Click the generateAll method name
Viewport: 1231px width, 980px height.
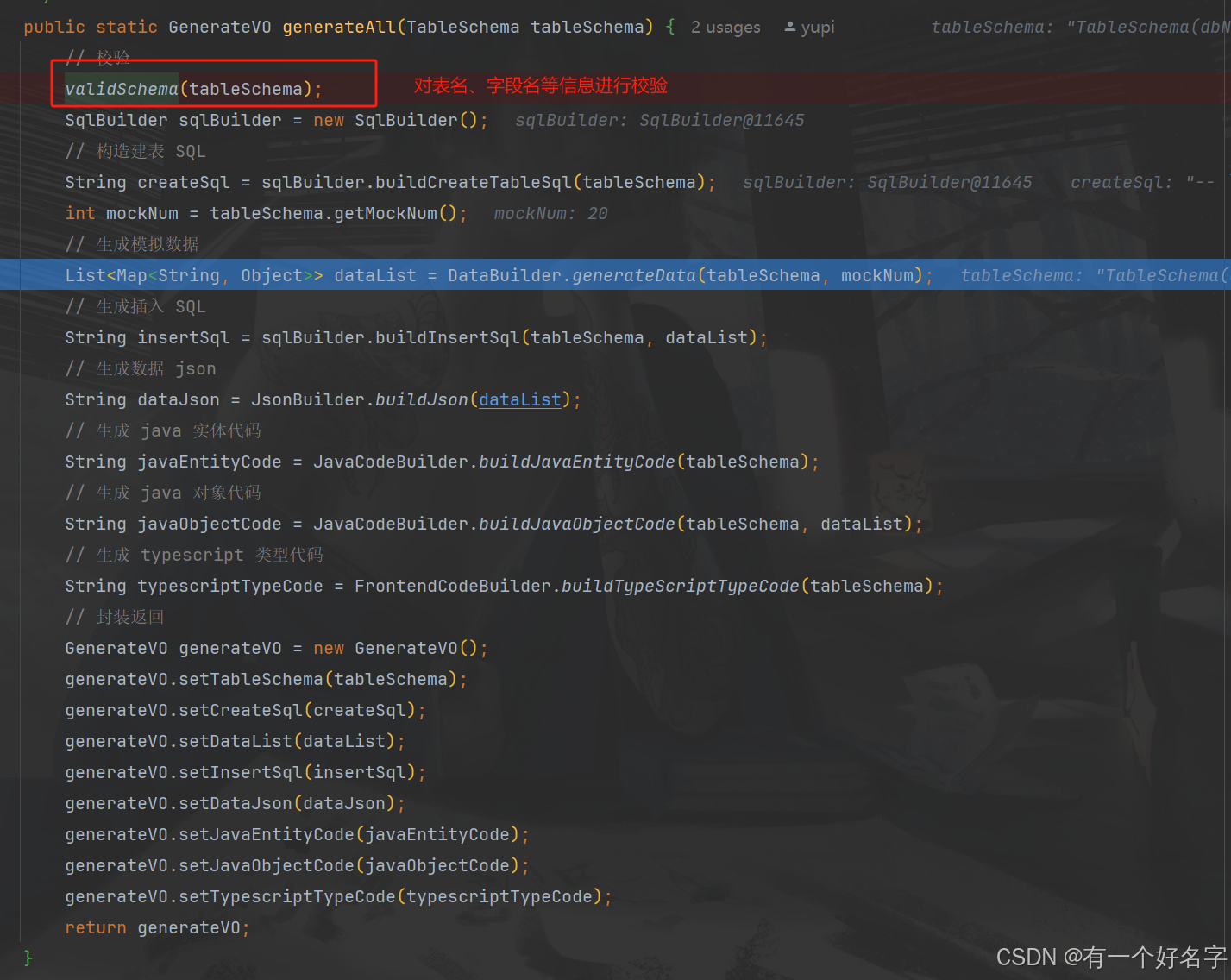pos(339,28)
